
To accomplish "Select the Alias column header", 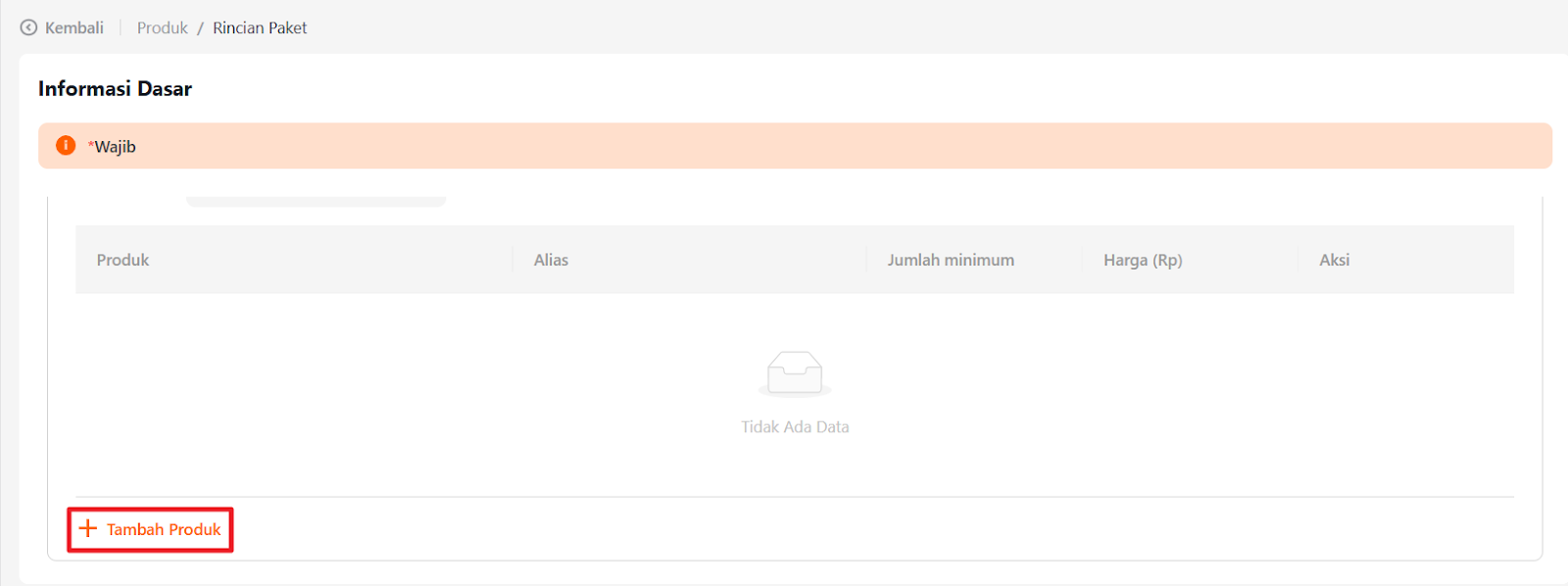I will (551, 260).
